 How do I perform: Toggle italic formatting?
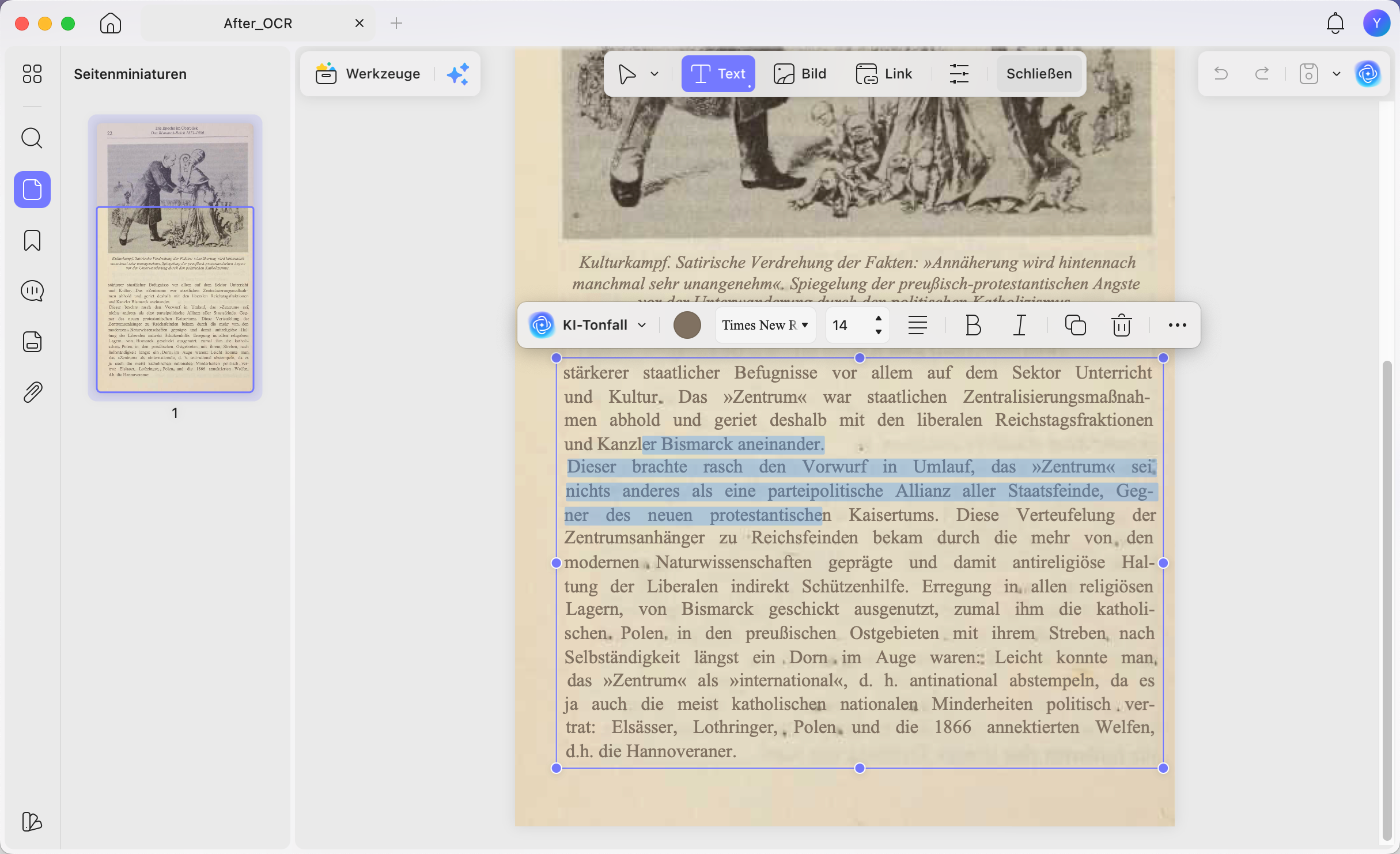(1020, 325)
